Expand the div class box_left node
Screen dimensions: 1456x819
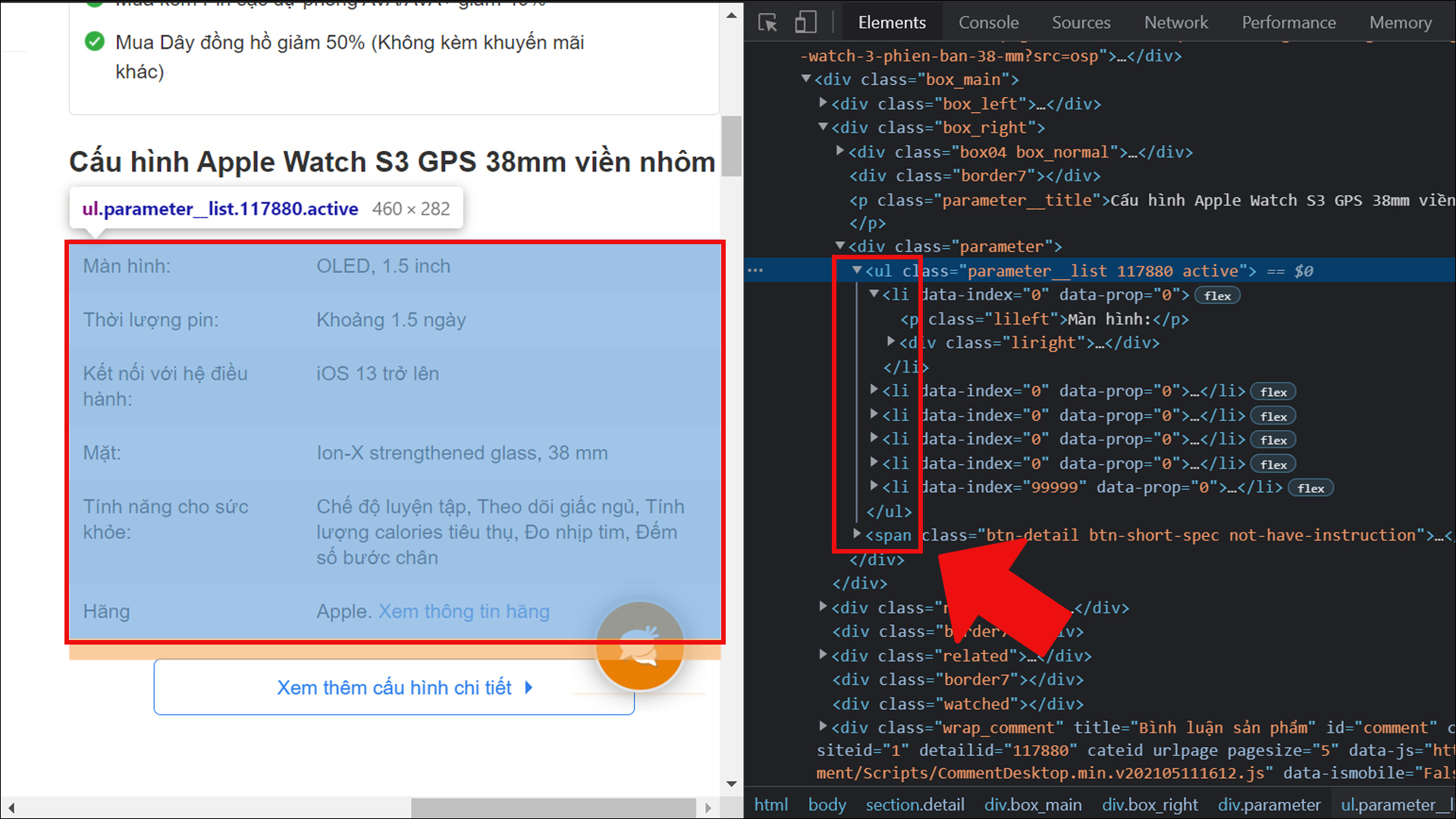click(x=823, y=102)
